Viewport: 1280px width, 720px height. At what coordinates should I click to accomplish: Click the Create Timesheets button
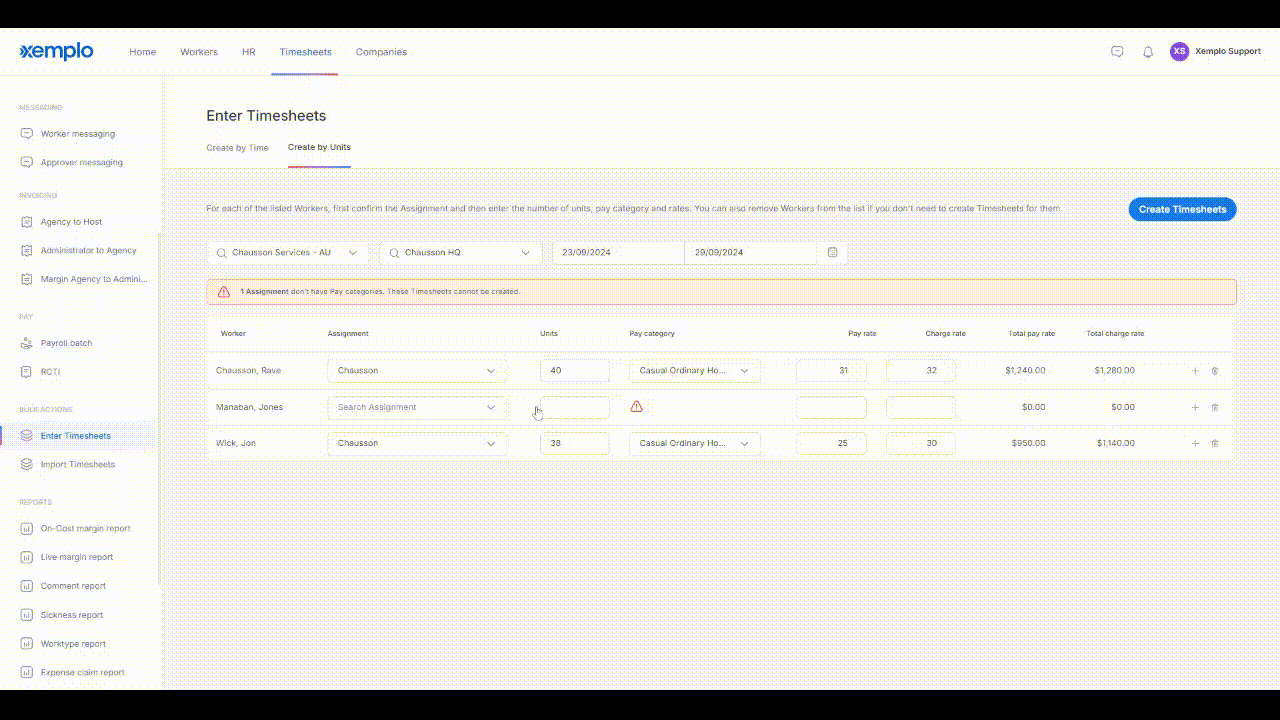pyautogui.click(x=1183, y=209)
